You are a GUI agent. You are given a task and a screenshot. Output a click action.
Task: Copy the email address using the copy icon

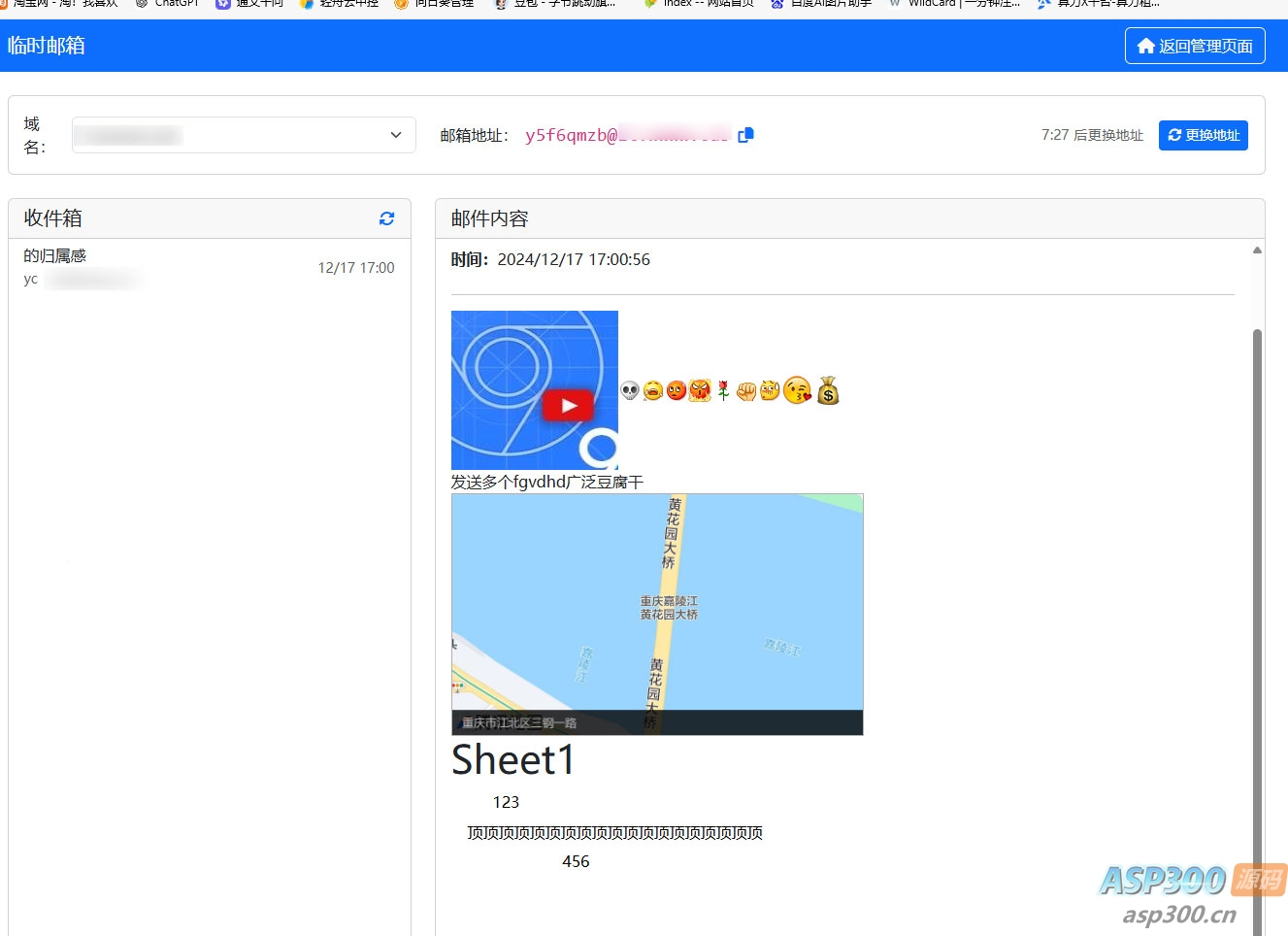pos(745,135)
